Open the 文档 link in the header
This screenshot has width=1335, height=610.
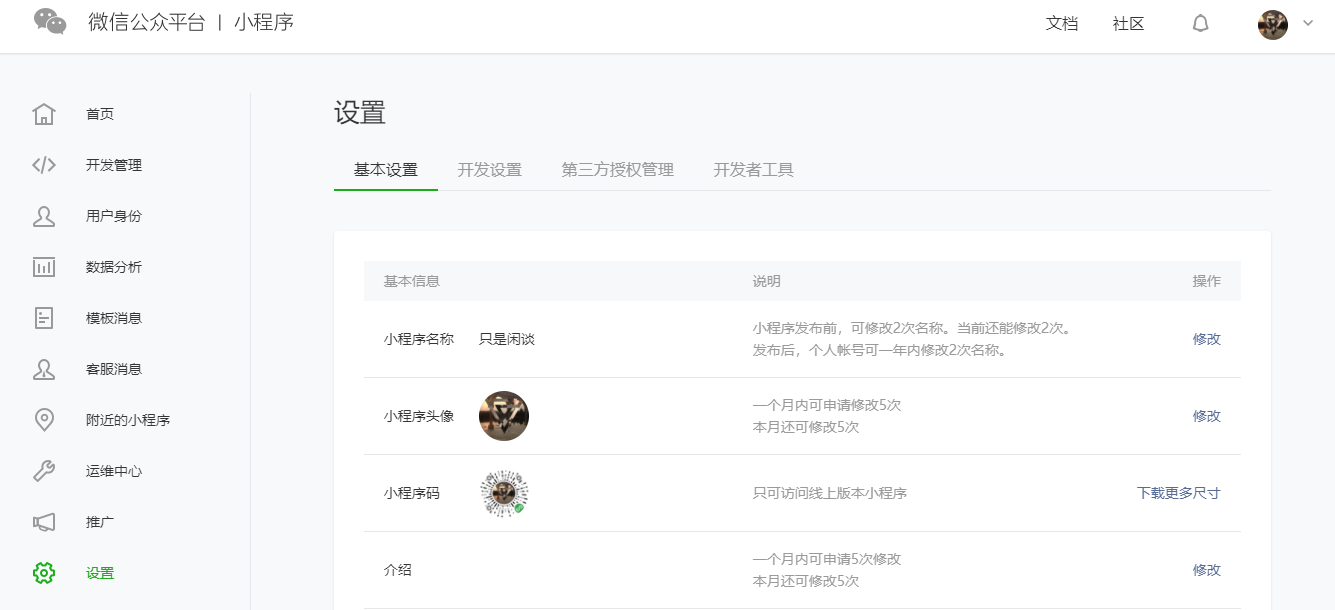pyautogui.click(x=1061, y=24)
